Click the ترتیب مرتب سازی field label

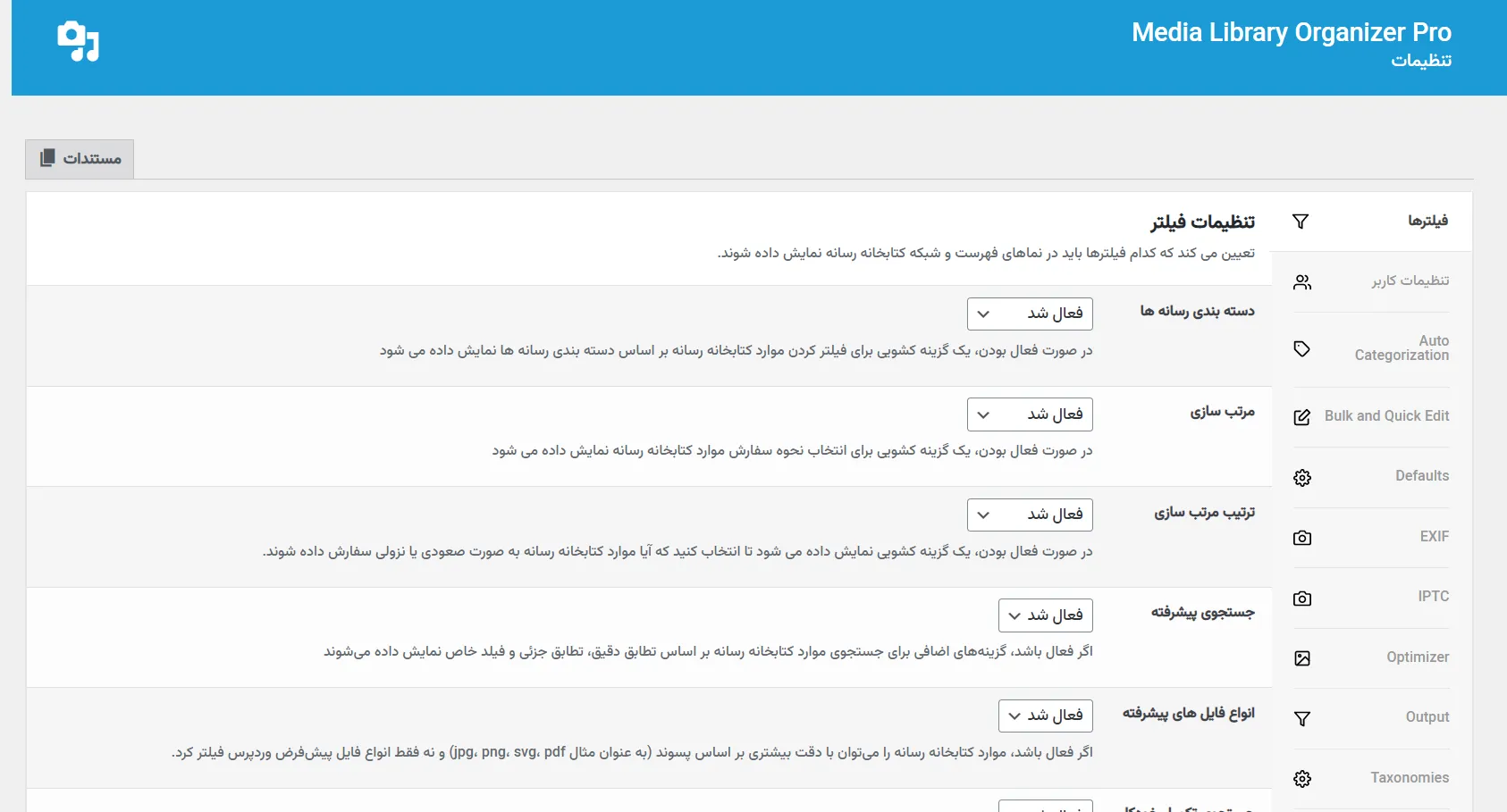coord(1204,513)
